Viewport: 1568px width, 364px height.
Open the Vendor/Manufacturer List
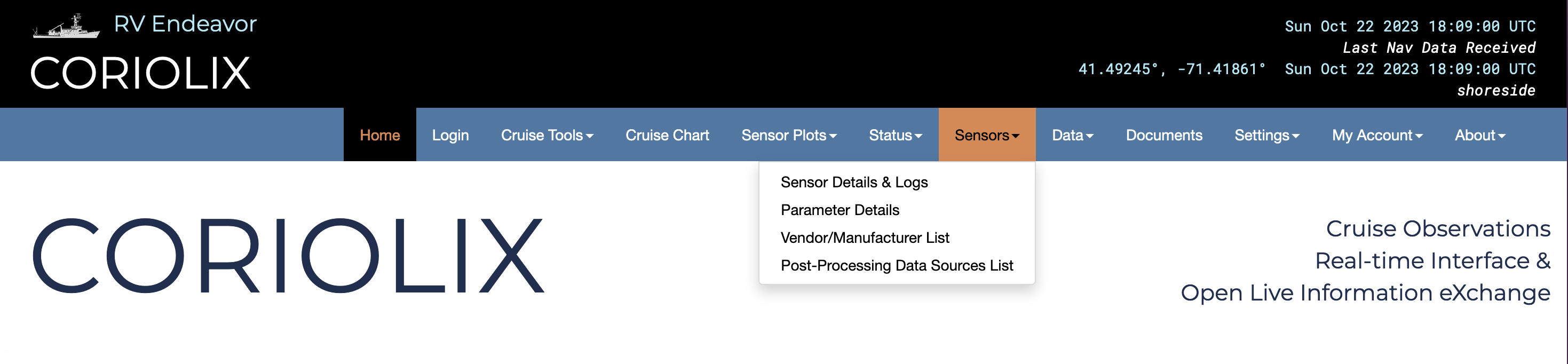point(865,238)
